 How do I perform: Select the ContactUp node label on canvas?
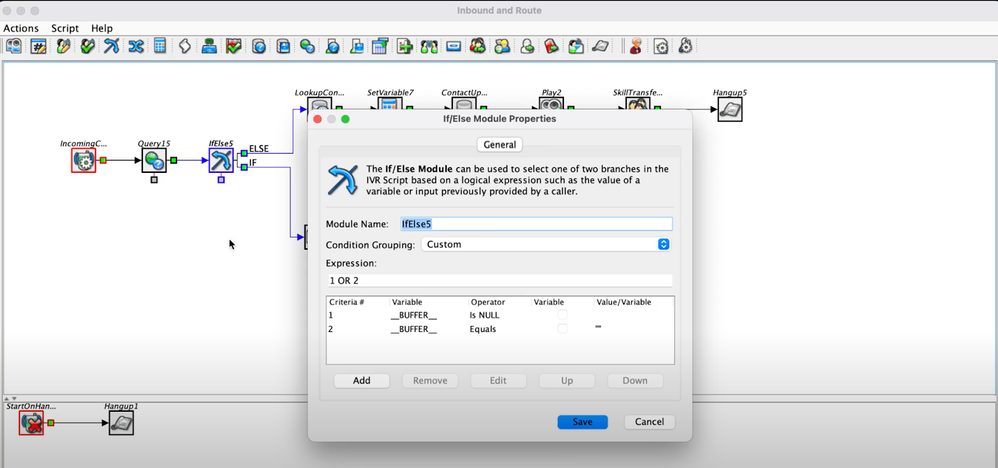click(465, 92)
